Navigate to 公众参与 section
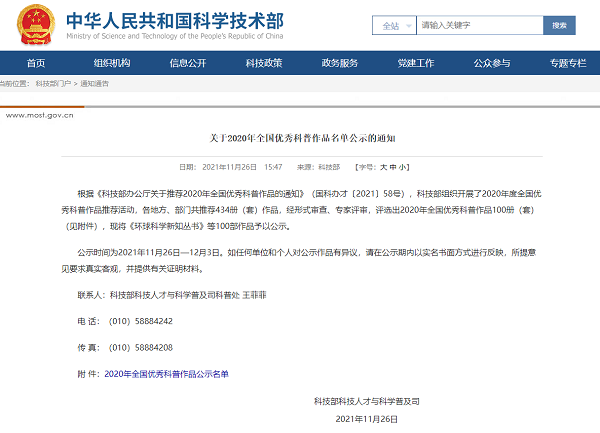The height and width of the screenshot is (433, 600). point(492,63)
